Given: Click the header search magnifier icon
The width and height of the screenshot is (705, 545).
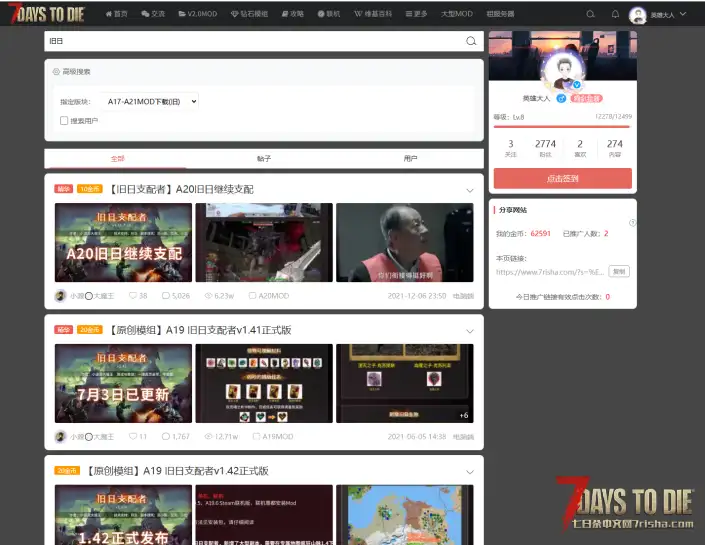Looking at the screenshot, I should tap(591, 14).
